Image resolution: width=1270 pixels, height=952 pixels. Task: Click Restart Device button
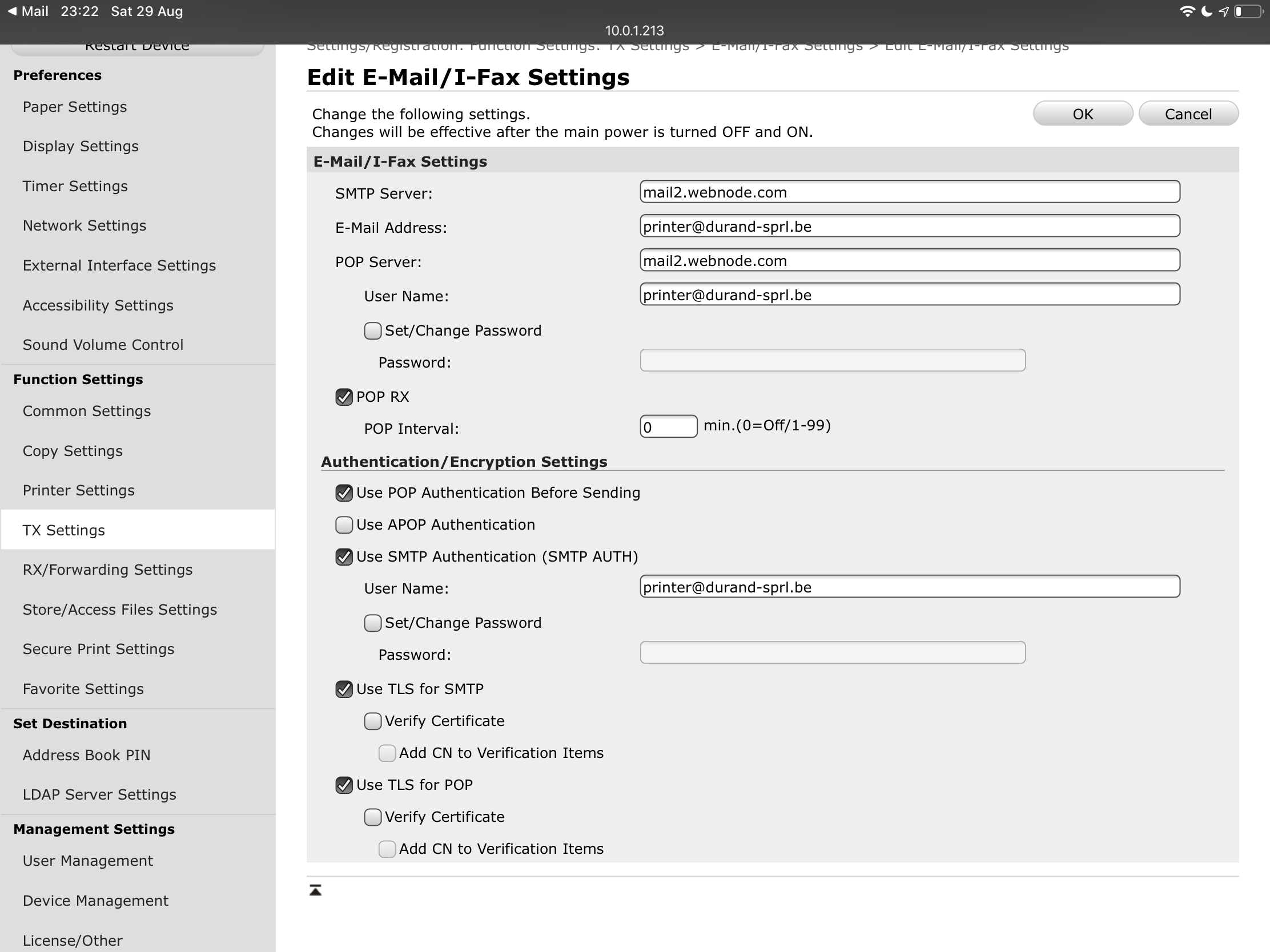pos(137,48)
